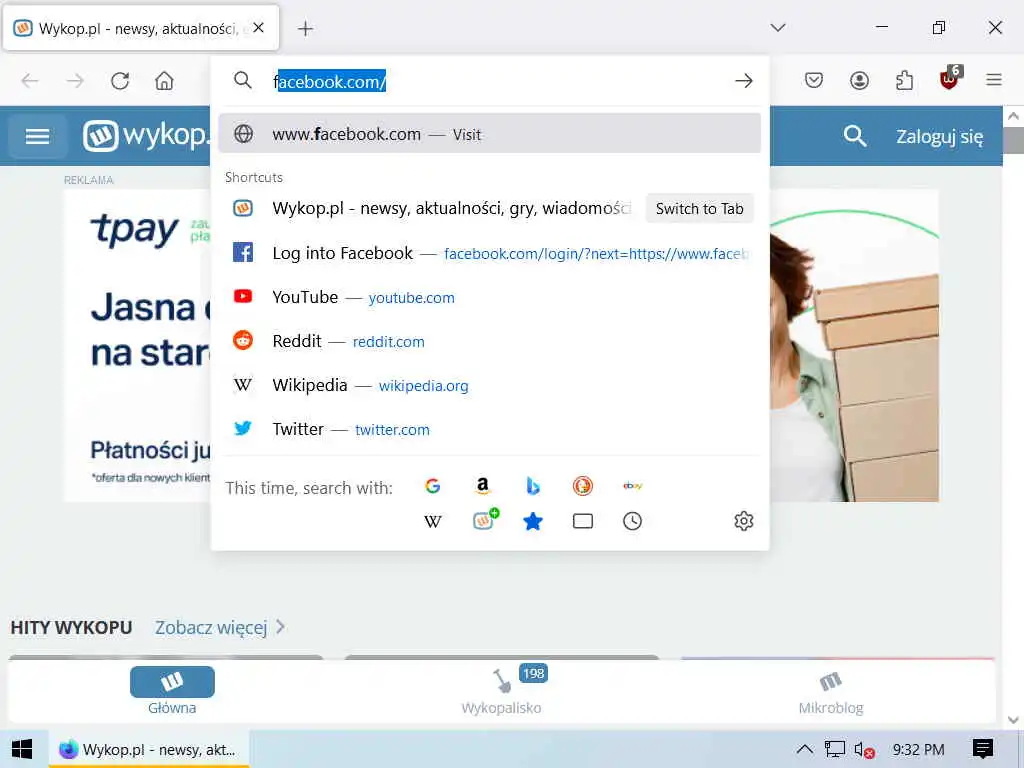Viewport: 1024px width, 768px height.
Task: Select the Wikipedia shortcut suggestion
Action: pyautogui.click(x=490, y=385)
